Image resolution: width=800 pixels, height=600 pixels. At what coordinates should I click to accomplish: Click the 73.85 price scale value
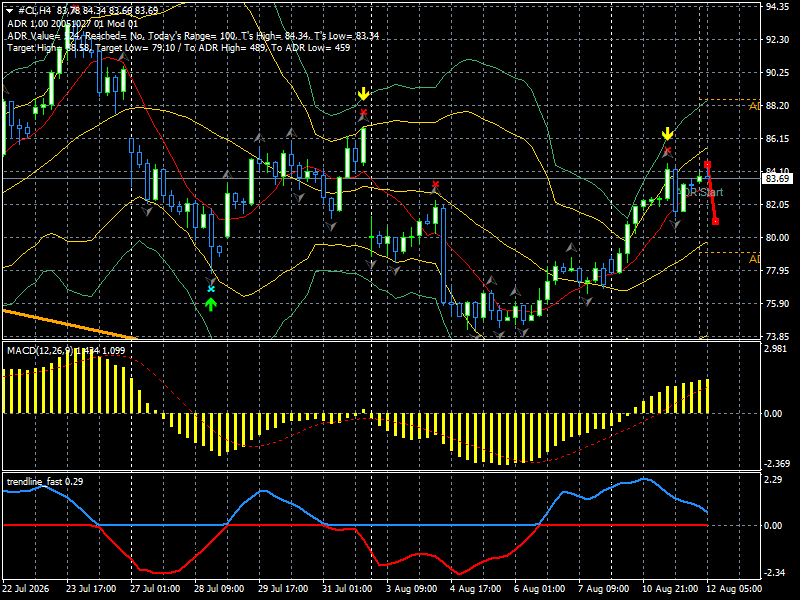(777, 336)
